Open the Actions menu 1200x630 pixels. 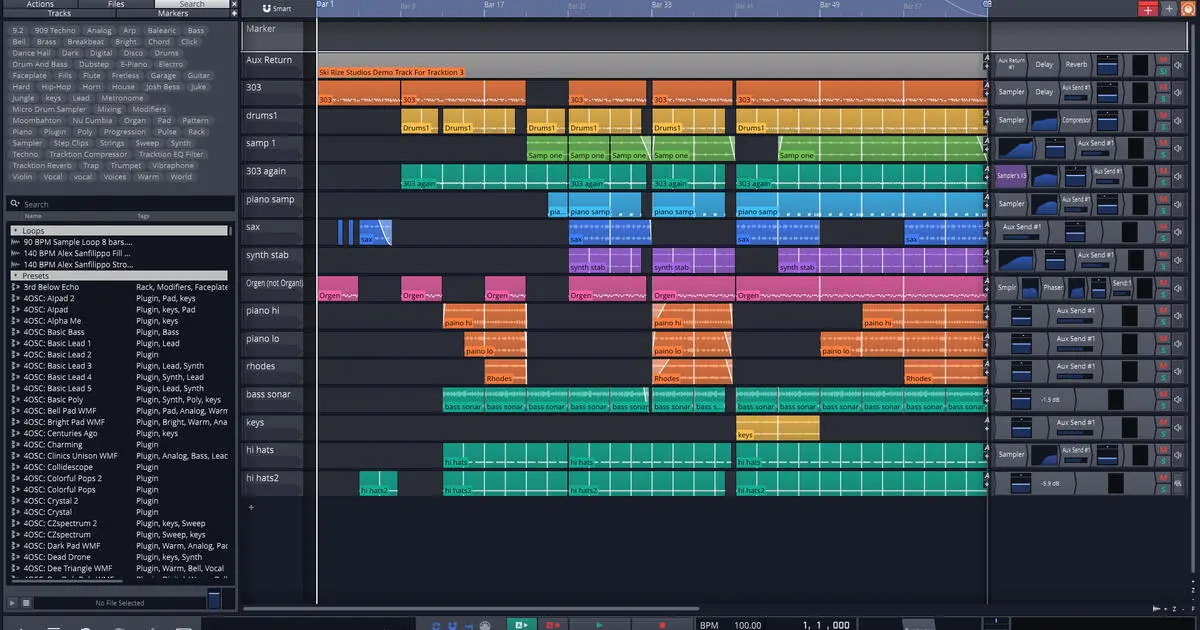[40, 4]
